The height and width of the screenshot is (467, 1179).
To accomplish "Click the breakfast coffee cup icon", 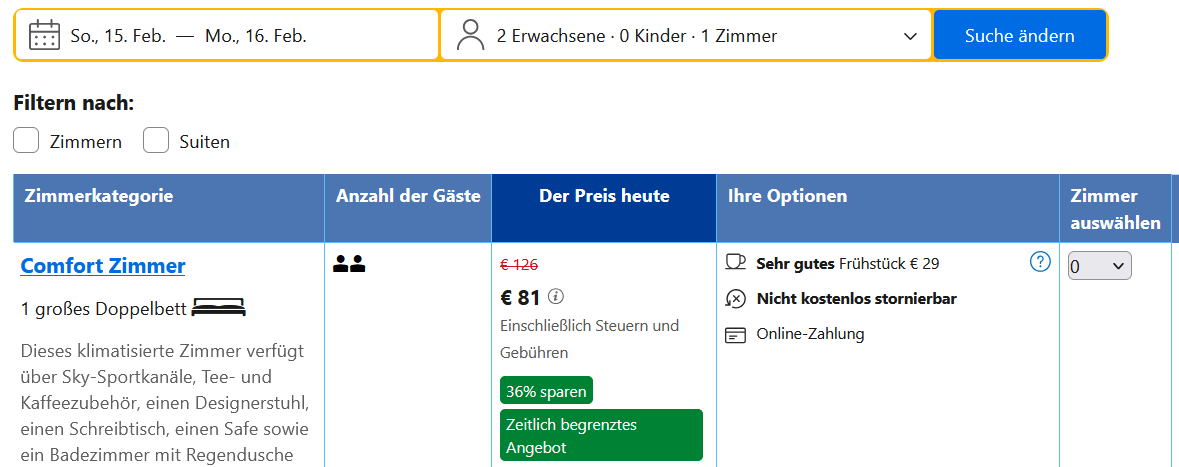I will 736,263.
